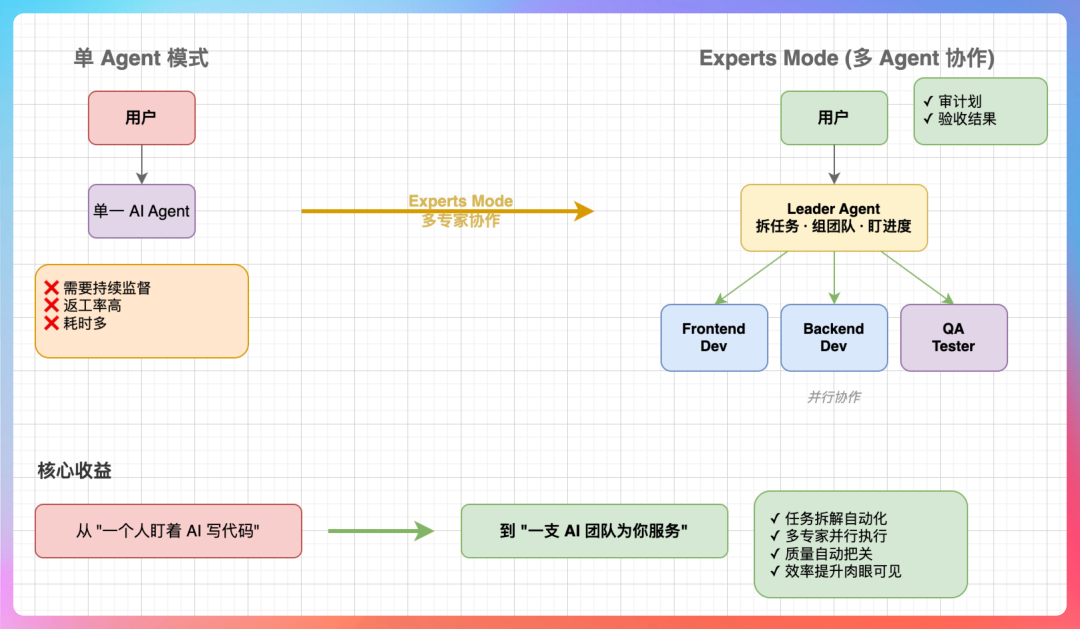Click the yellow Experts Mode arrow between diagrams
The width and height of the screenshot is (1080, 629).
(448, 211)
